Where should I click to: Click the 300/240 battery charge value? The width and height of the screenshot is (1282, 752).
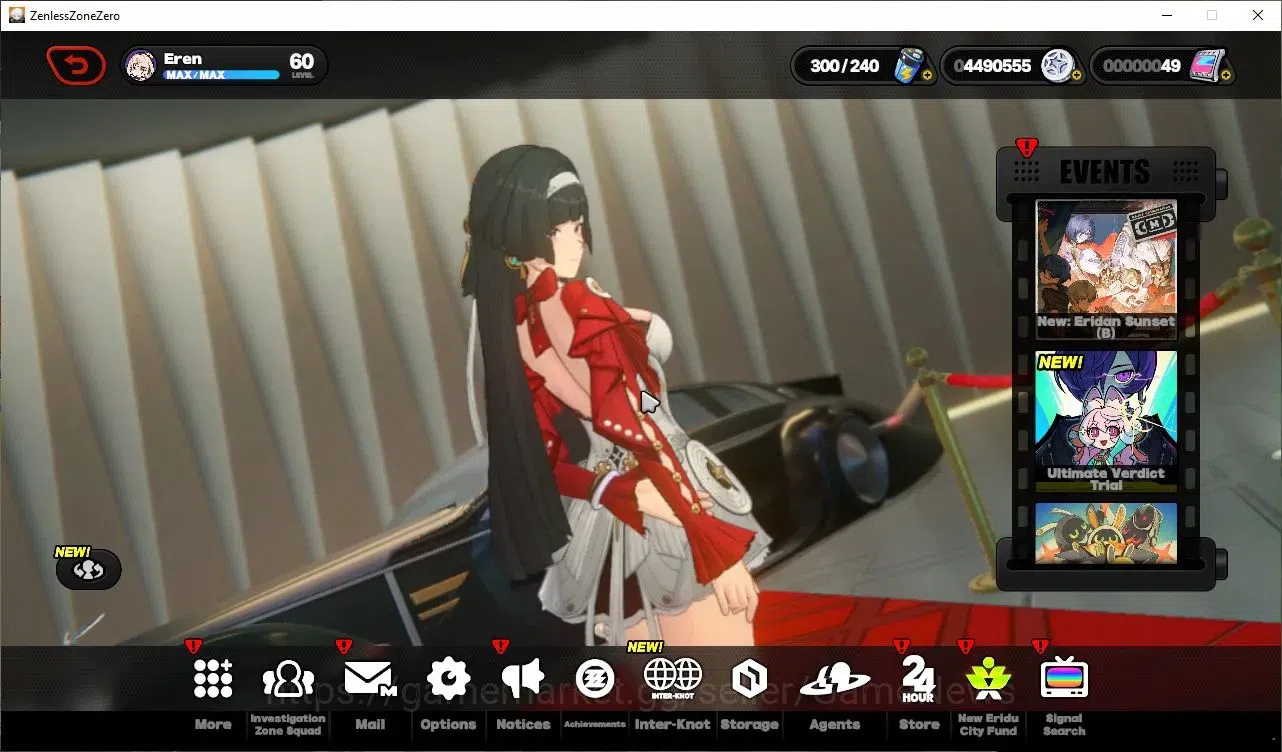coord(845,66)
